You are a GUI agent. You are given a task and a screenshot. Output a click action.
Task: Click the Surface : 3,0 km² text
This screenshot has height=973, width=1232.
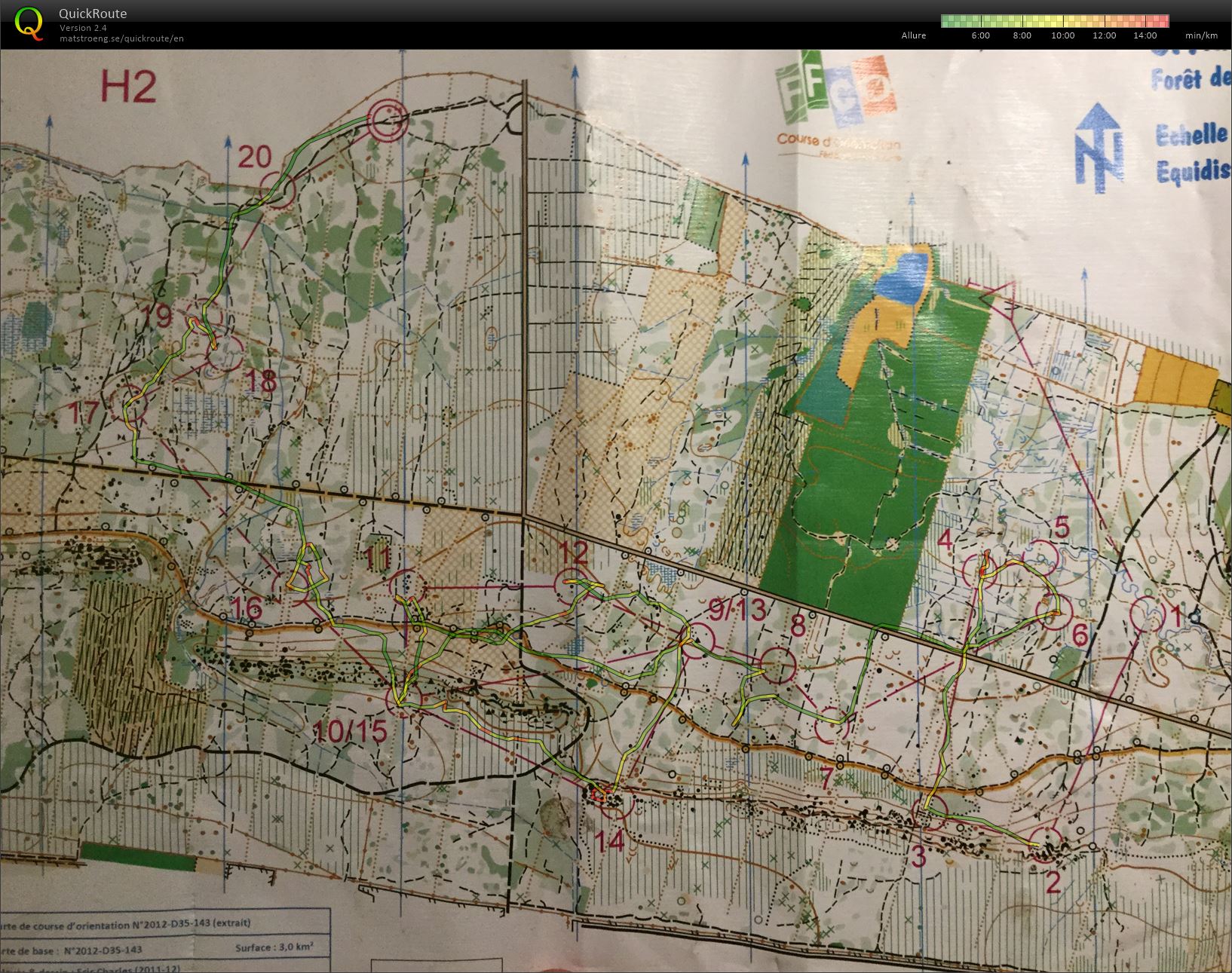pyautogui.click(x=274, y=948)
